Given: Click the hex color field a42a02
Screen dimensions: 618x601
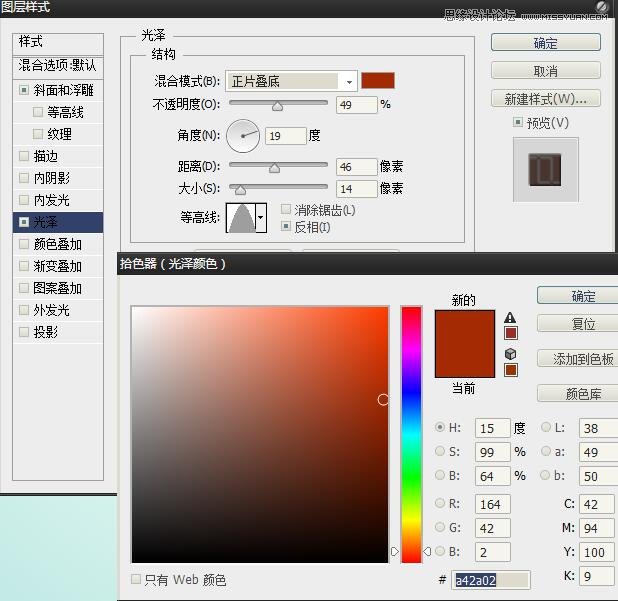Looking at the screenshot, I should point(491,580).
